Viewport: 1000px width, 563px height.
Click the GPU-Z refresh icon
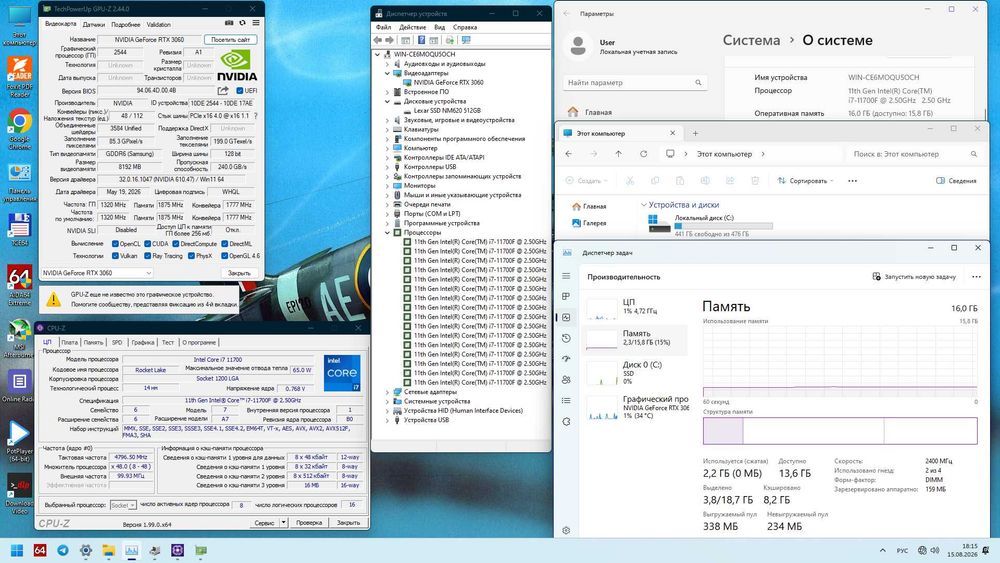pyautogui.click(x=242, y=23)
